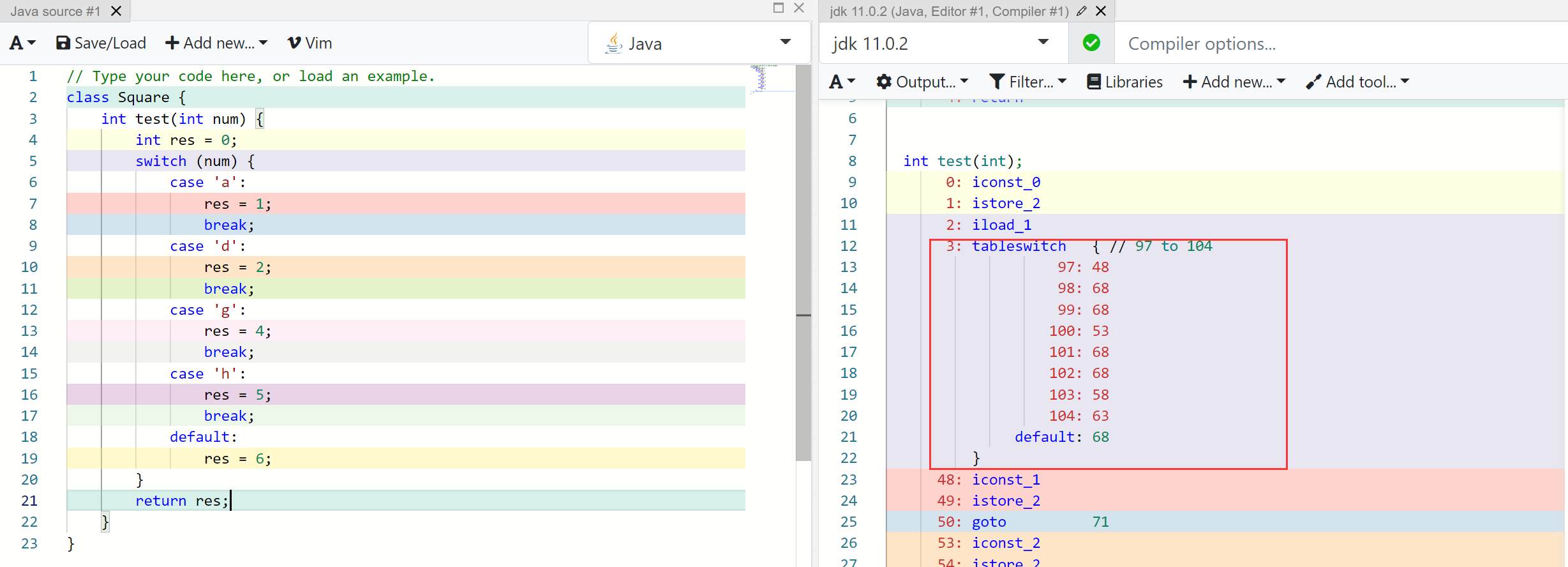Open the compiler pane font size menu
This screenshot has height=567, width=1568.
tap(842, 82)
